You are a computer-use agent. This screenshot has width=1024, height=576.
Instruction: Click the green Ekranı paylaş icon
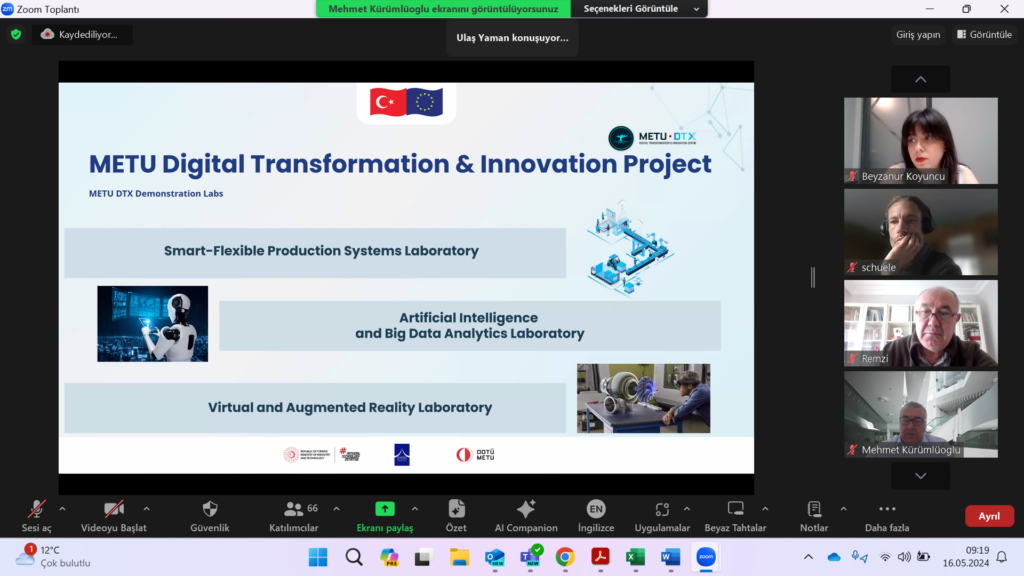pyautogui.click(x=385, y=509)
